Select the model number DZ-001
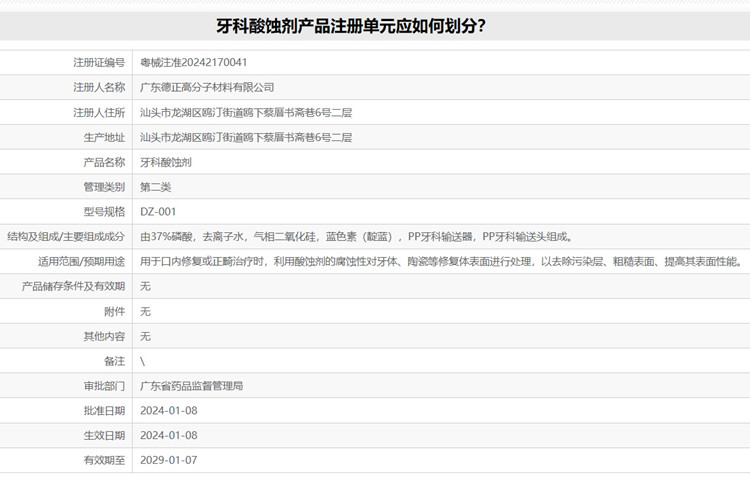Image resolution: width=750 pixels, height=478 pixels. 158,212
